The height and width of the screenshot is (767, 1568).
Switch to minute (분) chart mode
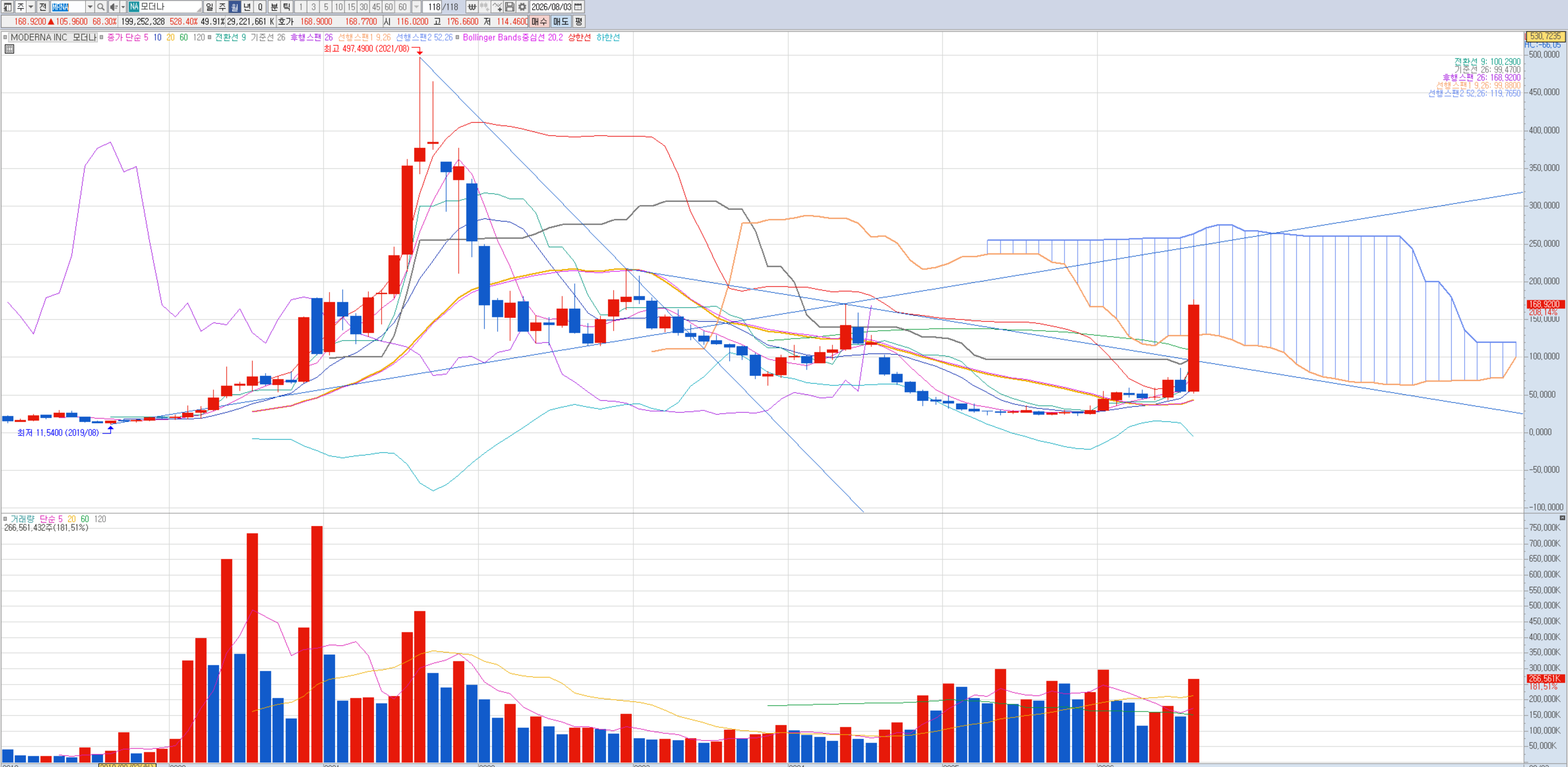pos(274,7)
